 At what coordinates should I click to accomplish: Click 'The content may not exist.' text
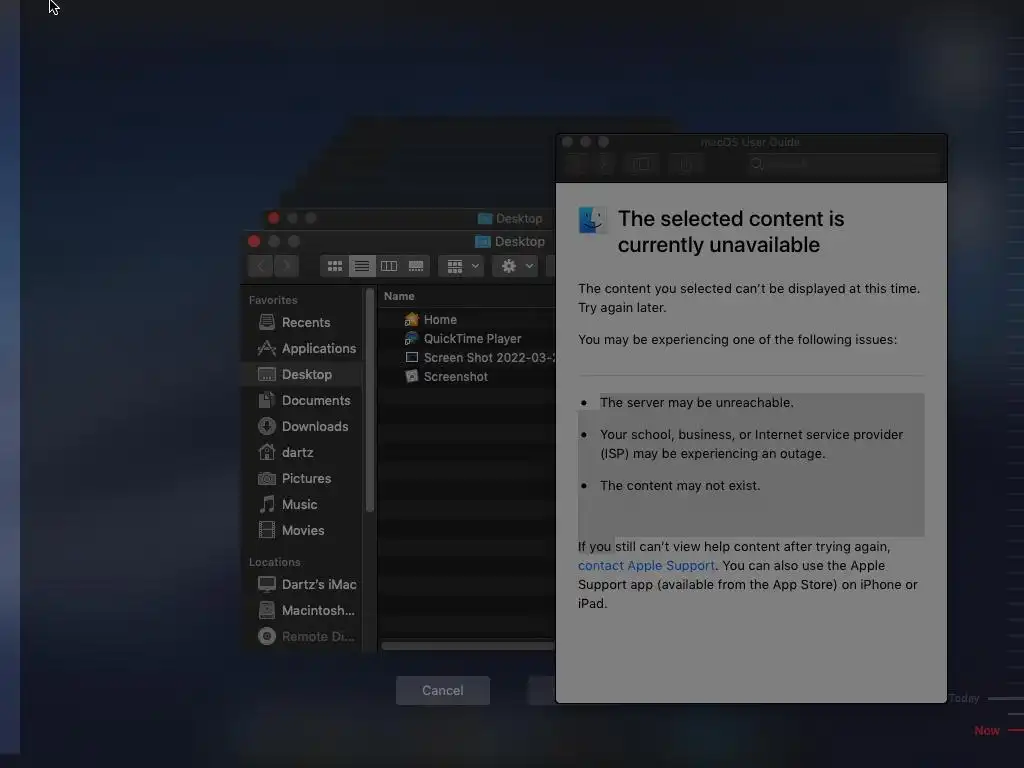(x=680, y=485)
